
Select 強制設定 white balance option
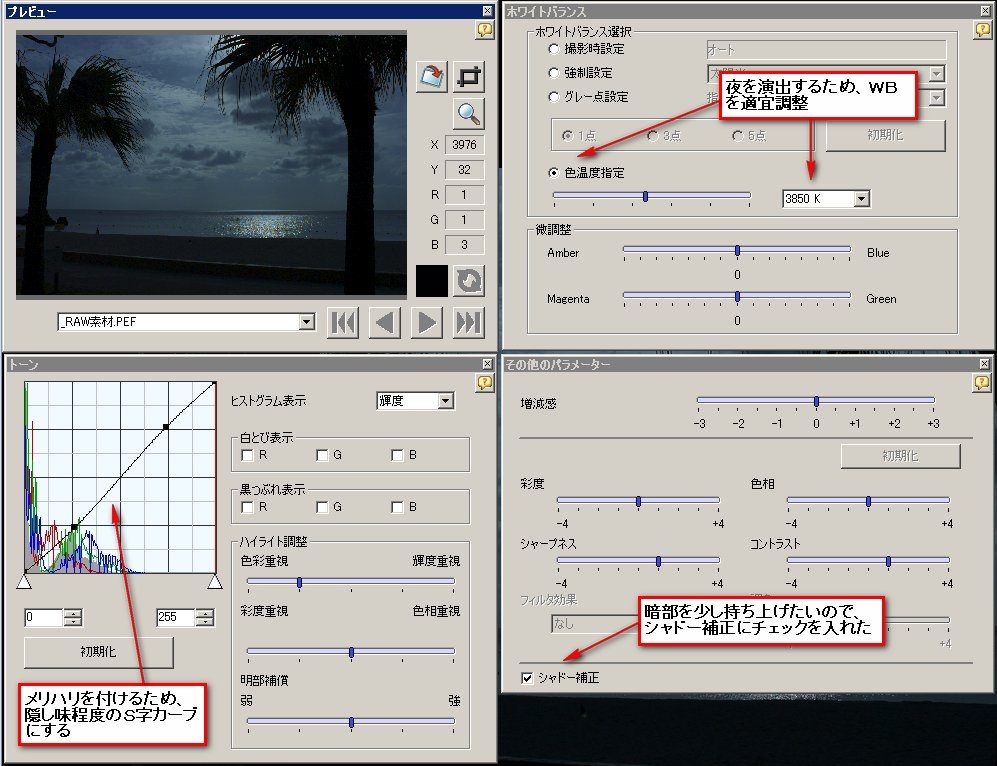[x=553, y=73]
